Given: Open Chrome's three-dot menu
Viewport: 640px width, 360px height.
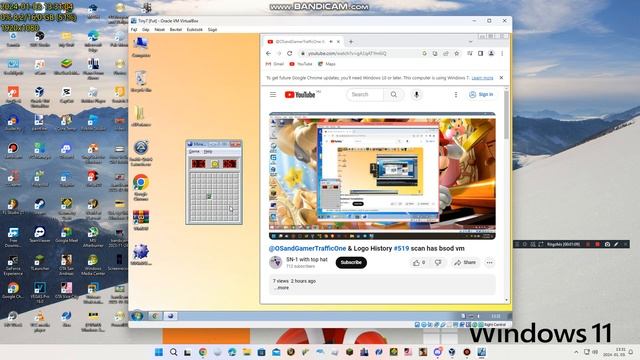Looking at the screenshot, I should coord(502,53).
